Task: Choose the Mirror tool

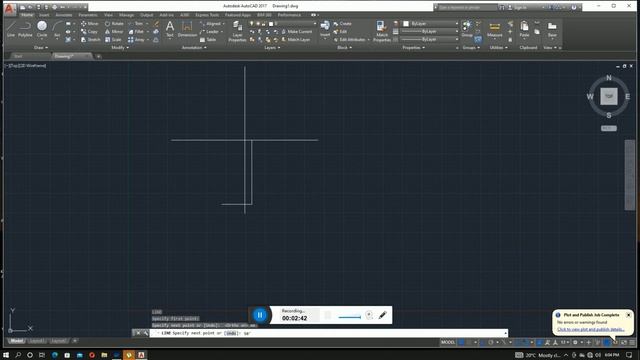Action: pyautogui.click(x=114, y=31)
